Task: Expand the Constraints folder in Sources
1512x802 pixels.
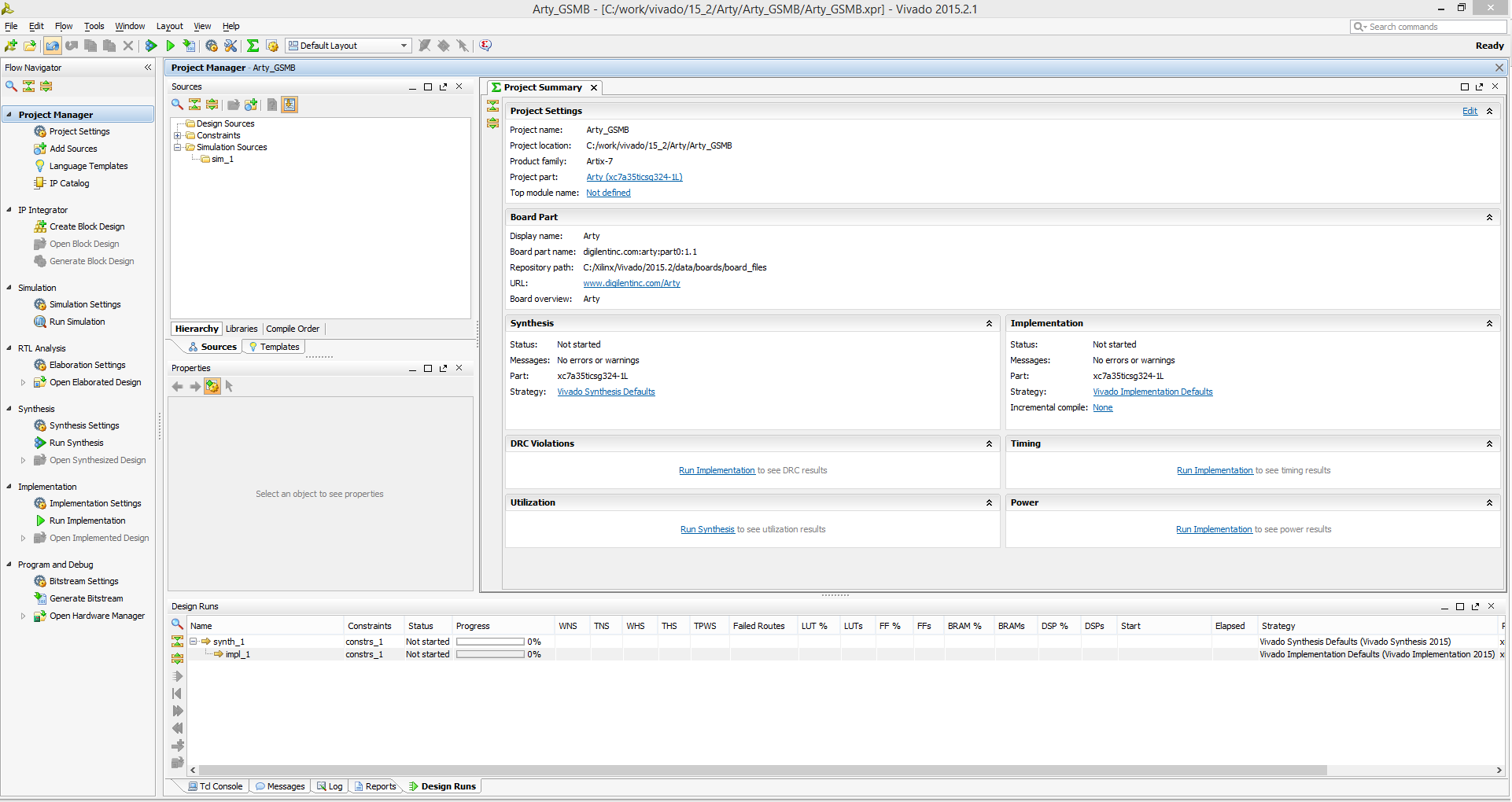Action: pos(178,135)
